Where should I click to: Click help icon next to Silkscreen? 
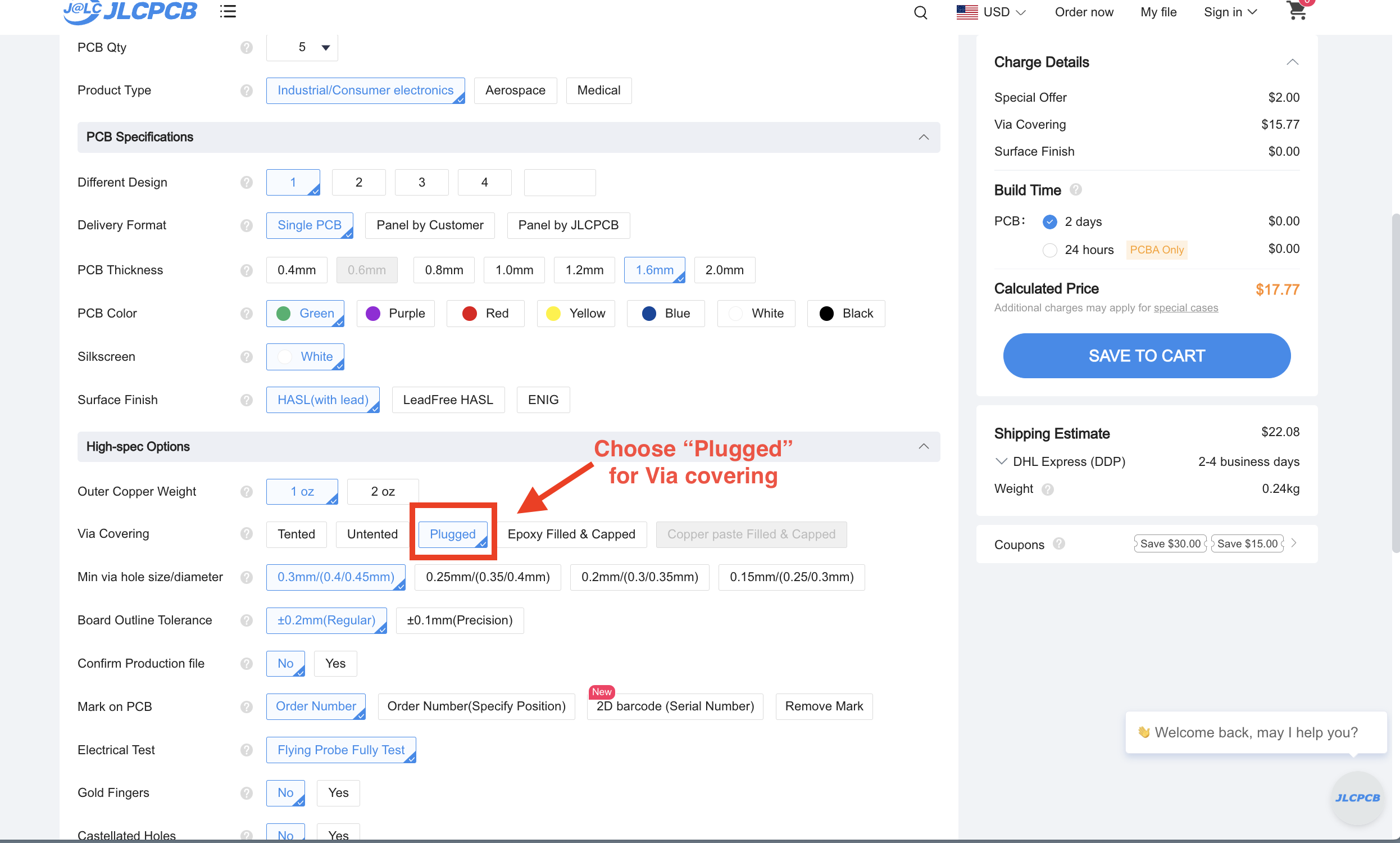tap(247, 357)
